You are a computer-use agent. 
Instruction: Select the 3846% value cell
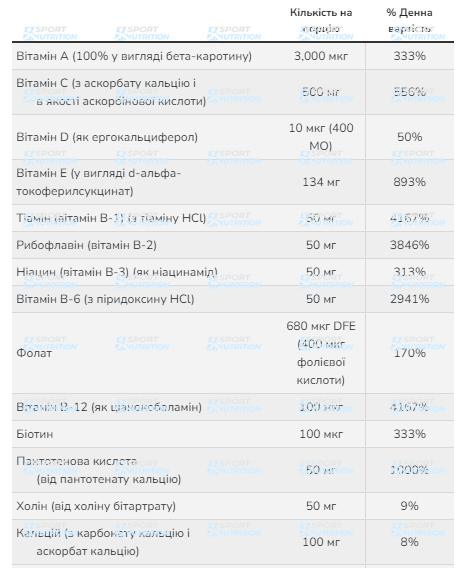click(x=409, y=245)
